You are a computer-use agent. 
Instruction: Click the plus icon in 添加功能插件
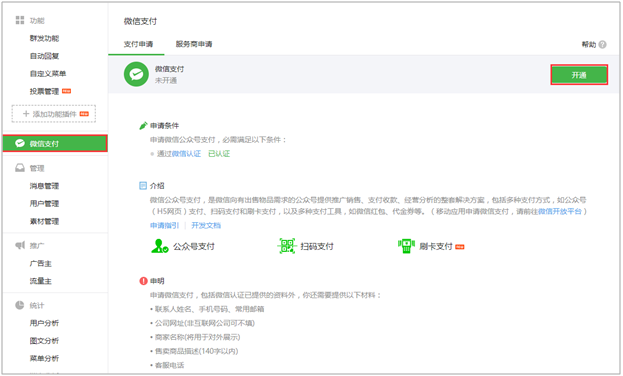tap(26, 114)
